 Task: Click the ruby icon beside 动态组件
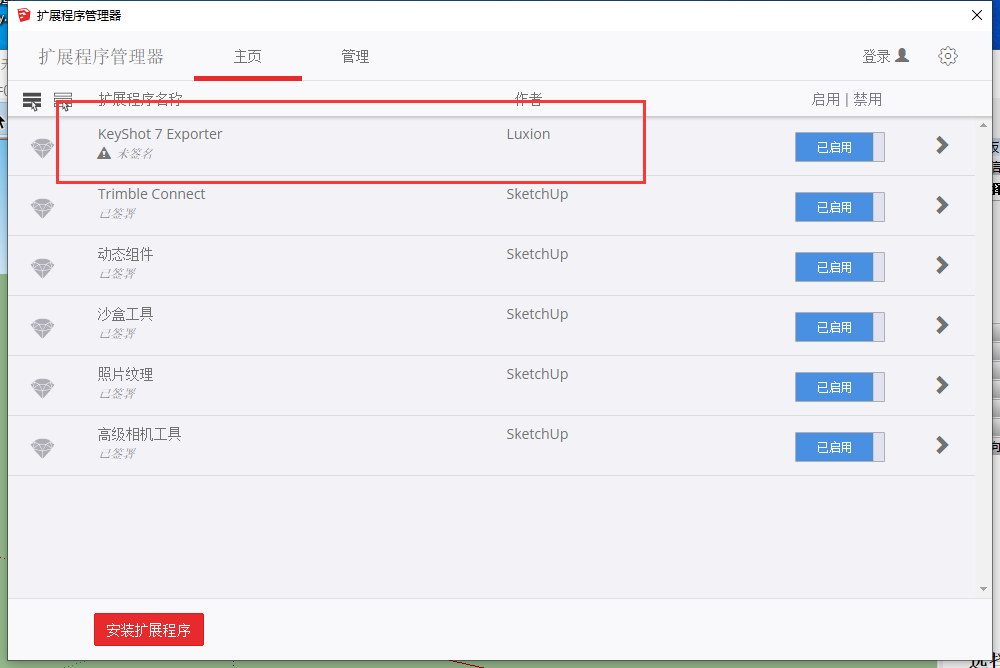pos(43,268)
